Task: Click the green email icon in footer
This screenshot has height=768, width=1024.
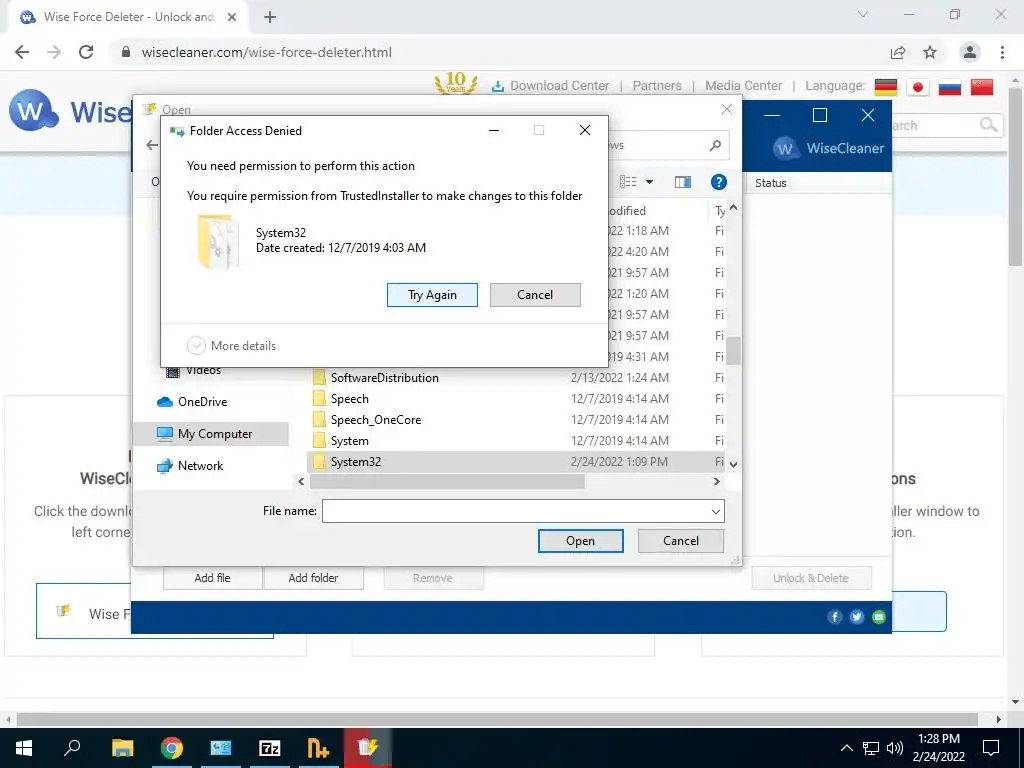Action: [x=879, y=616]
